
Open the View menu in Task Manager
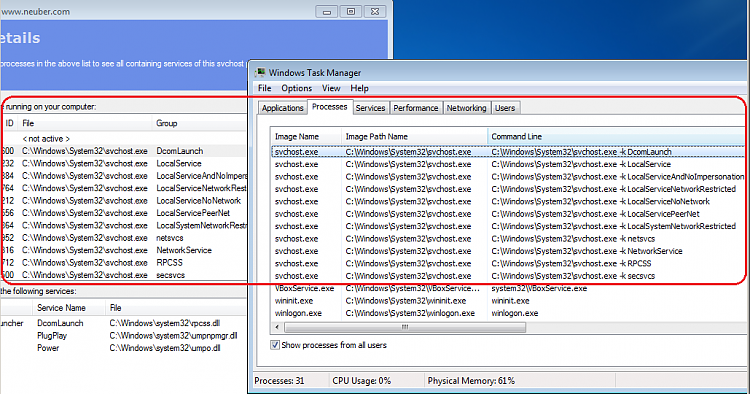[x=331, y=88]
